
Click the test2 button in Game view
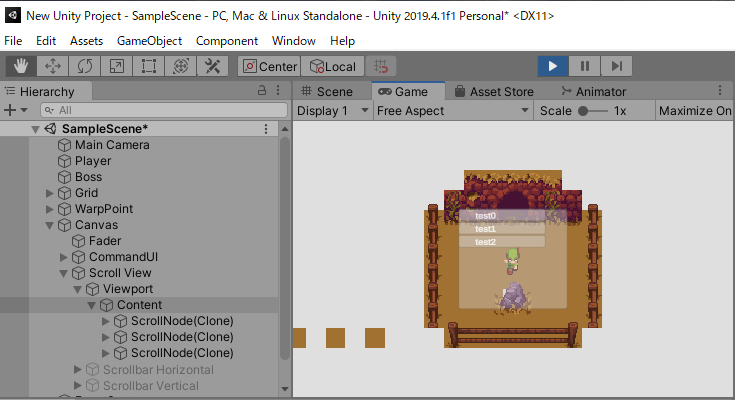point(502,242)
